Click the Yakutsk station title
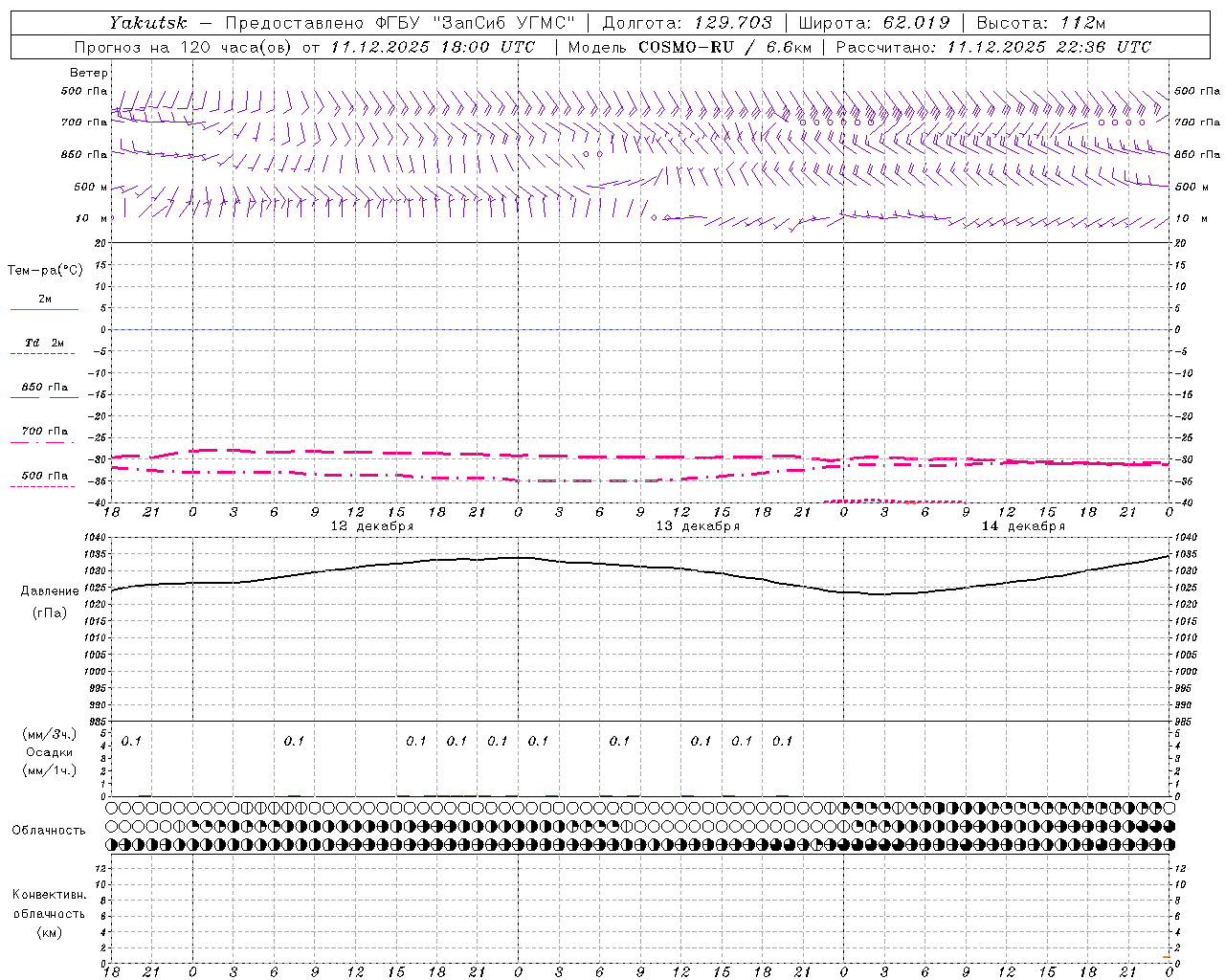Viewport: 1225px width, 980px height. point(147,23)
